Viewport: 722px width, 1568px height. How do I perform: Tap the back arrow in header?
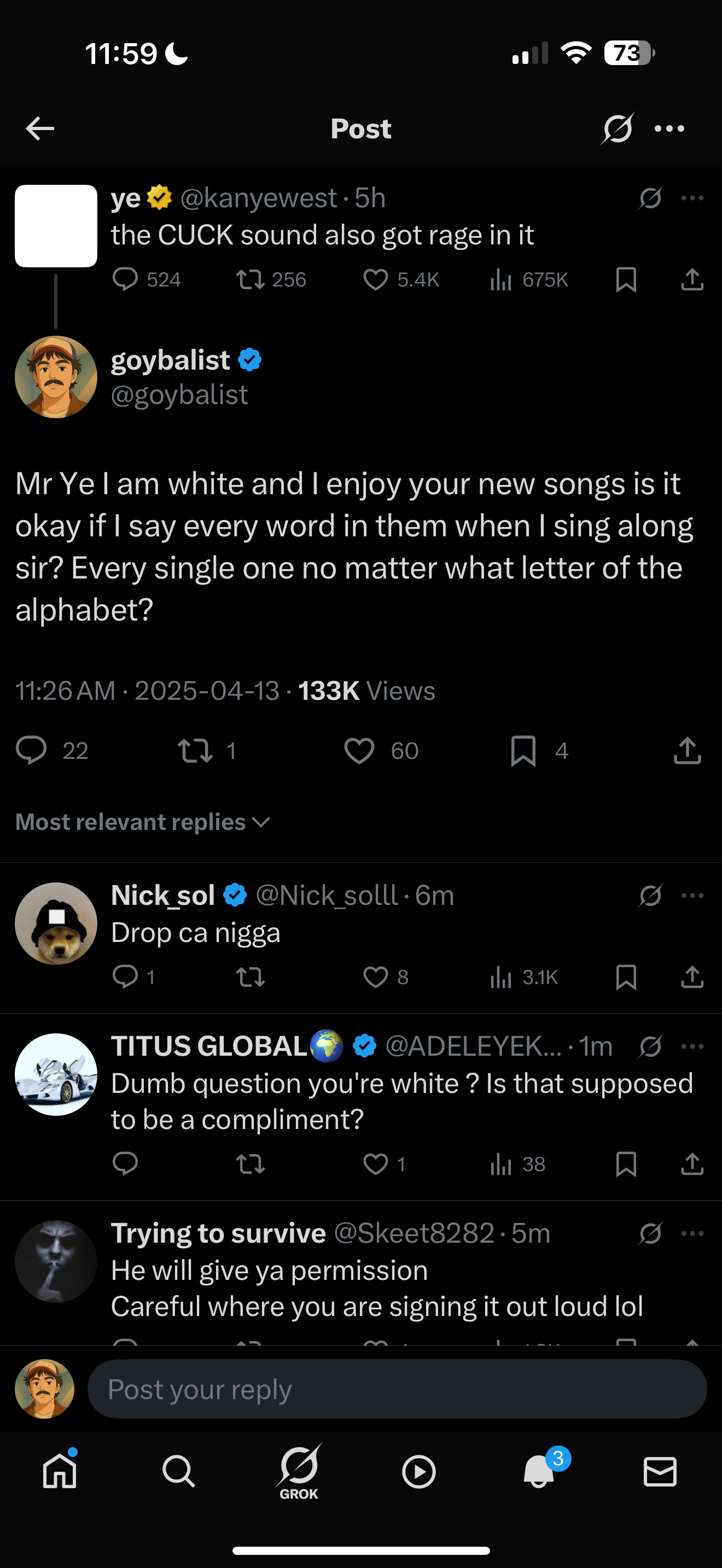pyautogui.click(x=40, y=128)
